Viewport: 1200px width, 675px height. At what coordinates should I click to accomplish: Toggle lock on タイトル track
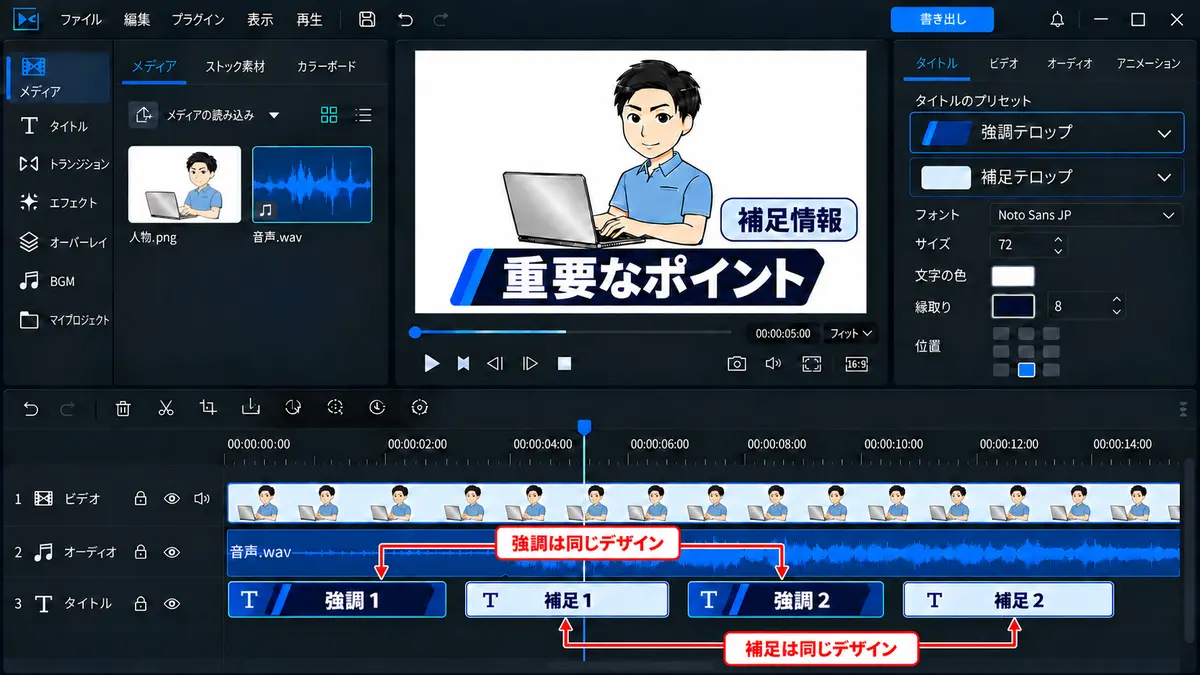pyautogui.click(x=141, y=604)
